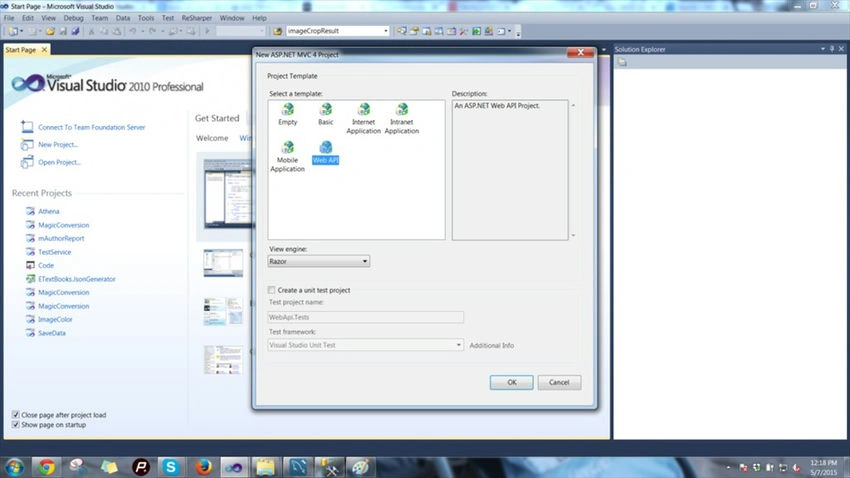Close the Start Page tab
Viewport: 850px width, 478px height.
point(44,50)
